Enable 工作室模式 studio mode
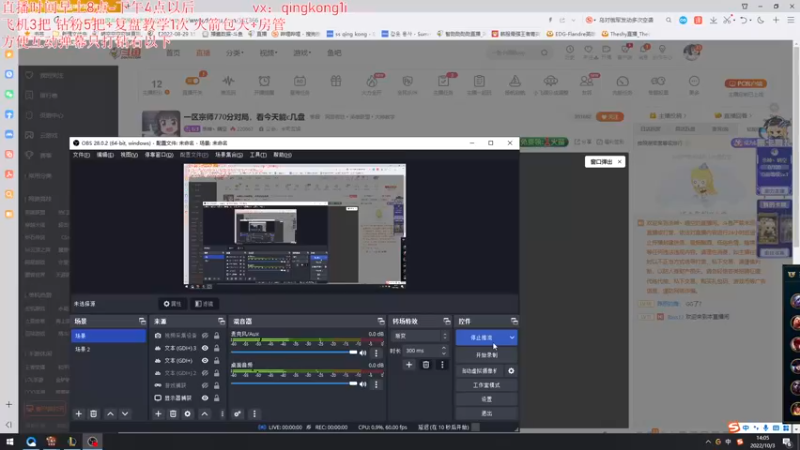The height and width of the screenshot is (450, 800). click(x=487, y=385)
